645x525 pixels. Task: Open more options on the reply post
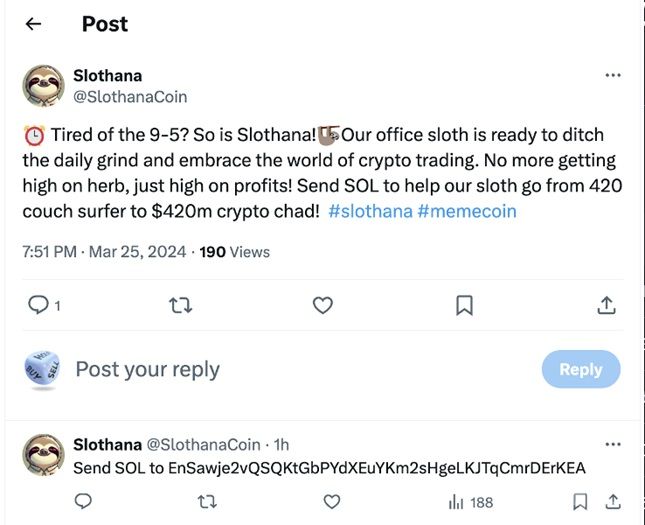coord(612,443)
